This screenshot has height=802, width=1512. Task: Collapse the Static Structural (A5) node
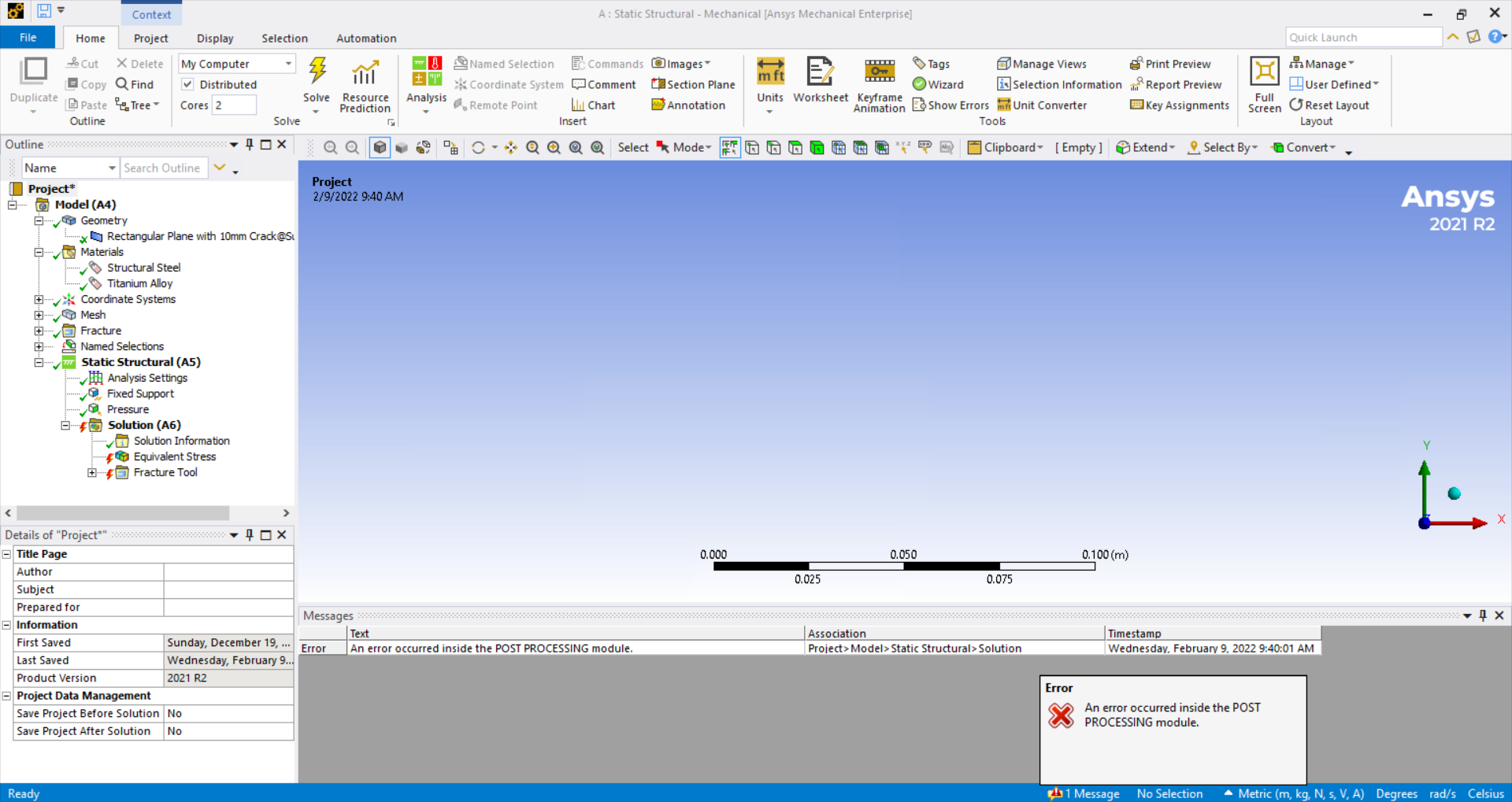(39, 362)
